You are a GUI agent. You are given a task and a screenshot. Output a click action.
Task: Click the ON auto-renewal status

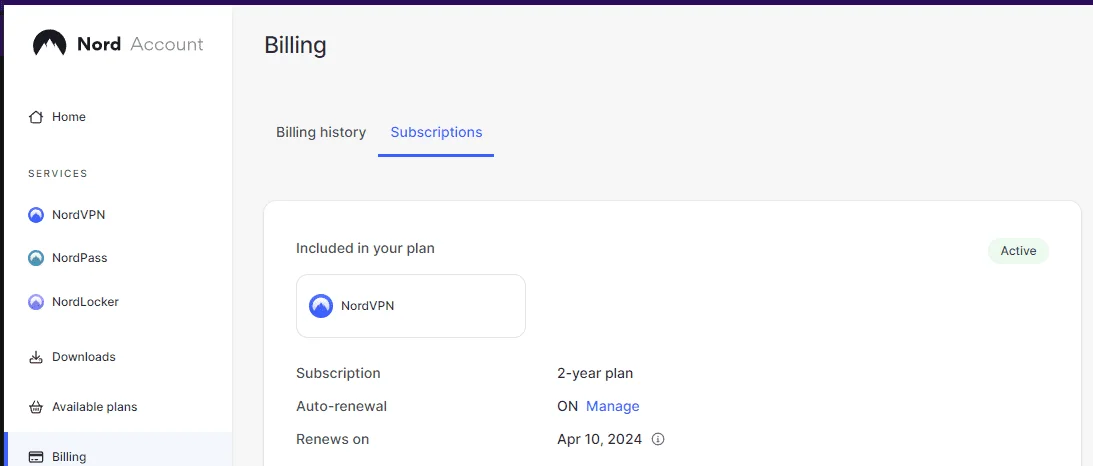(x=567, y=406)
